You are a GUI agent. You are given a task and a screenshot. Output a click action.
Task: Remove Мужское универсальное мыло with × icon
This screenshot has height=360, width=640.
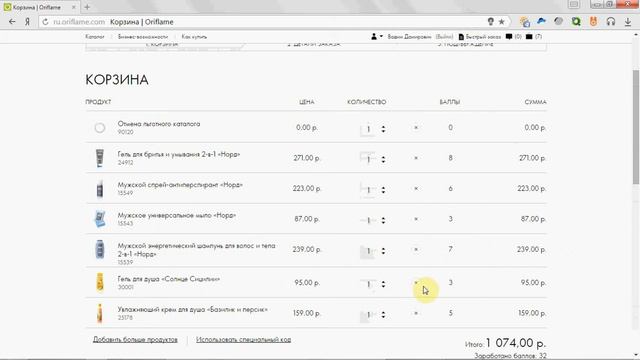pos(416,219)
